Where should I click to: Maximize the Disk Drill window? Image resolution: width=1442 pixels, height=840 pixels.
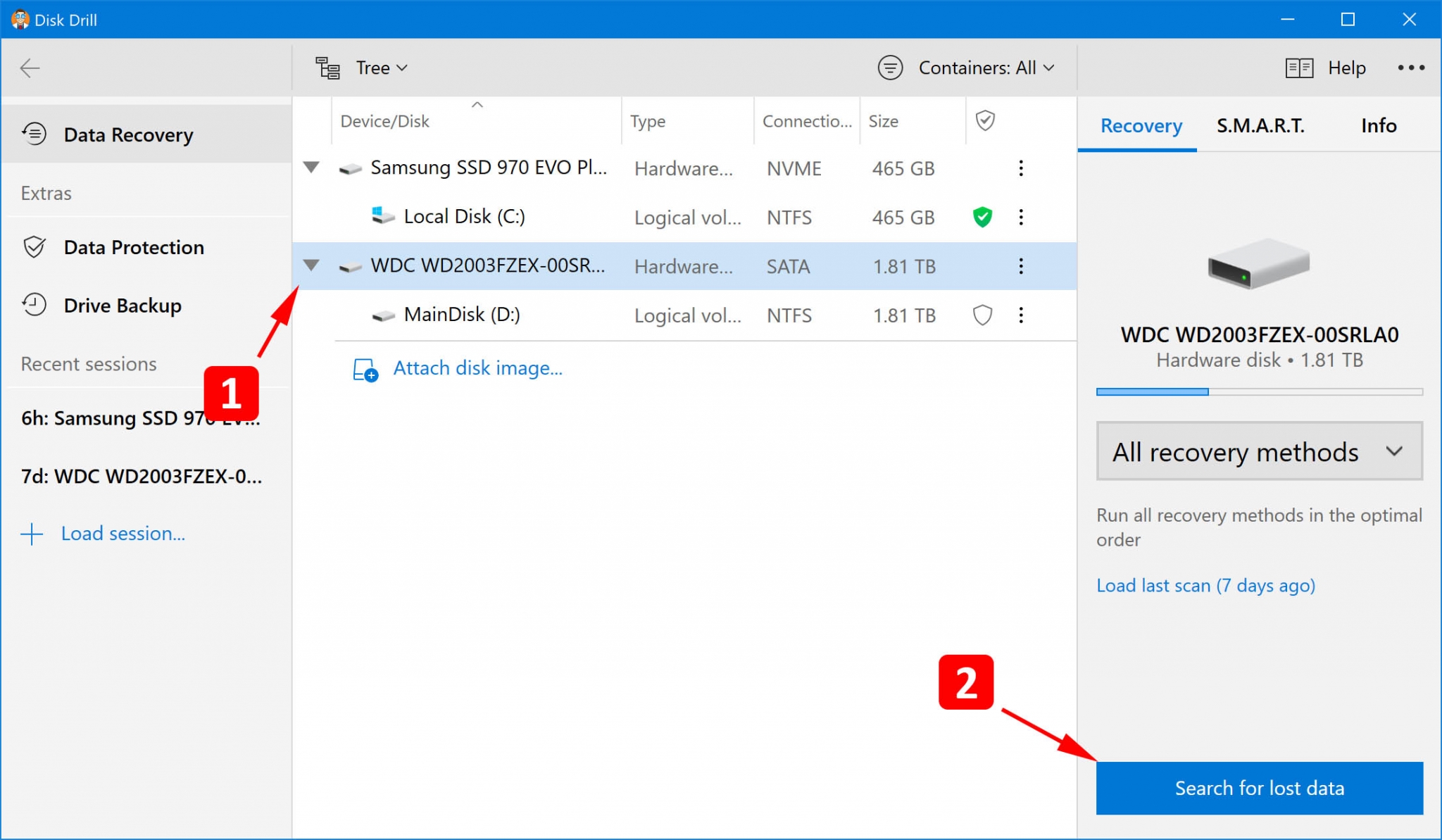tap(1347, 20)
